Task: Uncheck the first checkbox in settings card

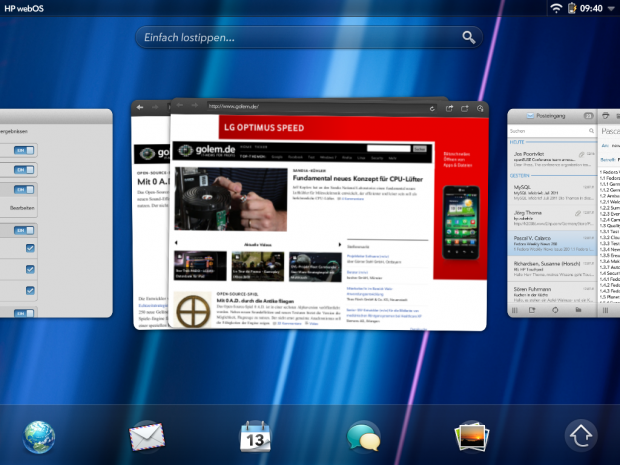Action: click(x=30, y=249)
